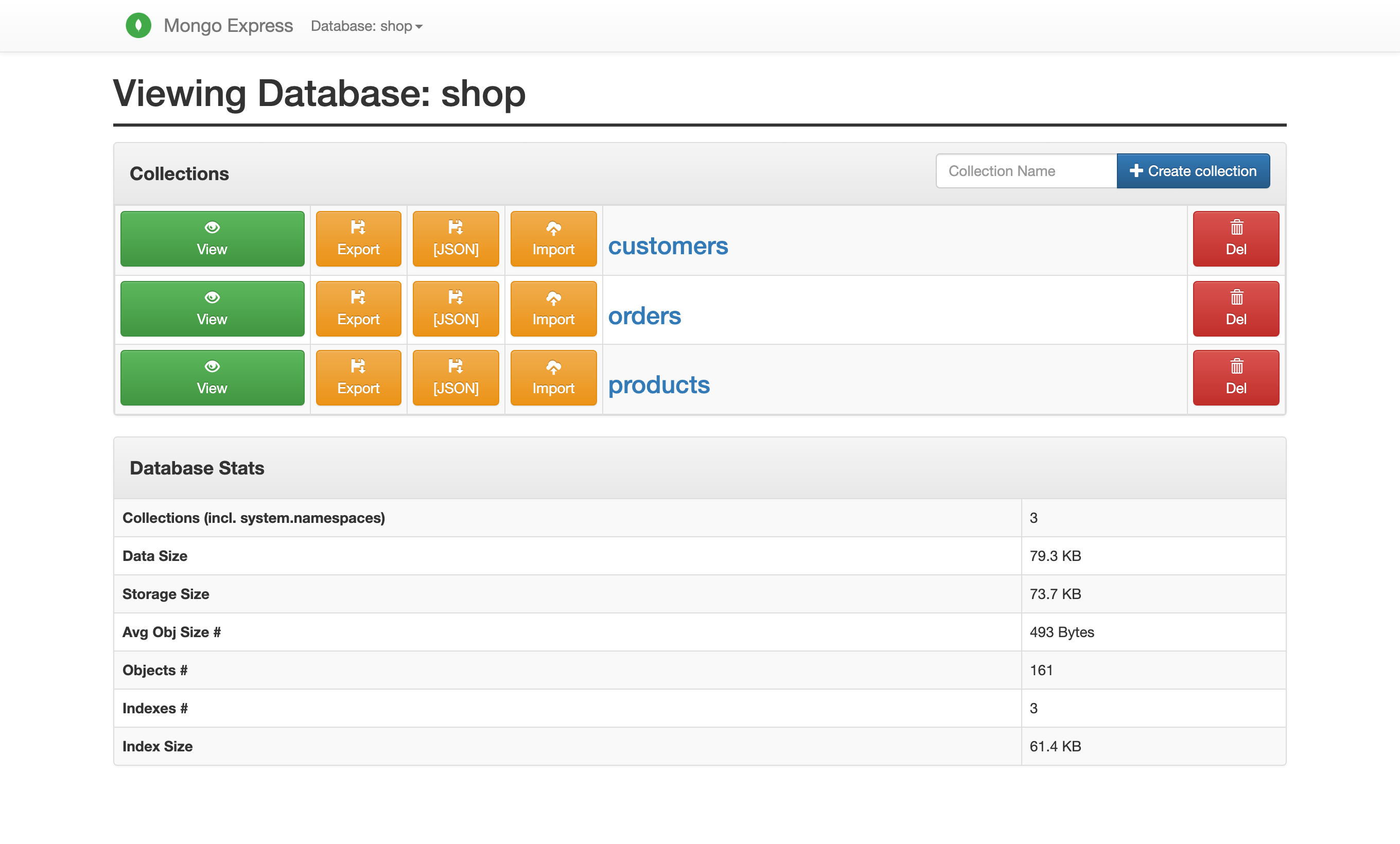Export products collection as JSON
Image resolution: width=1400 pixels, height=844 pixels.
click(456, 378)
